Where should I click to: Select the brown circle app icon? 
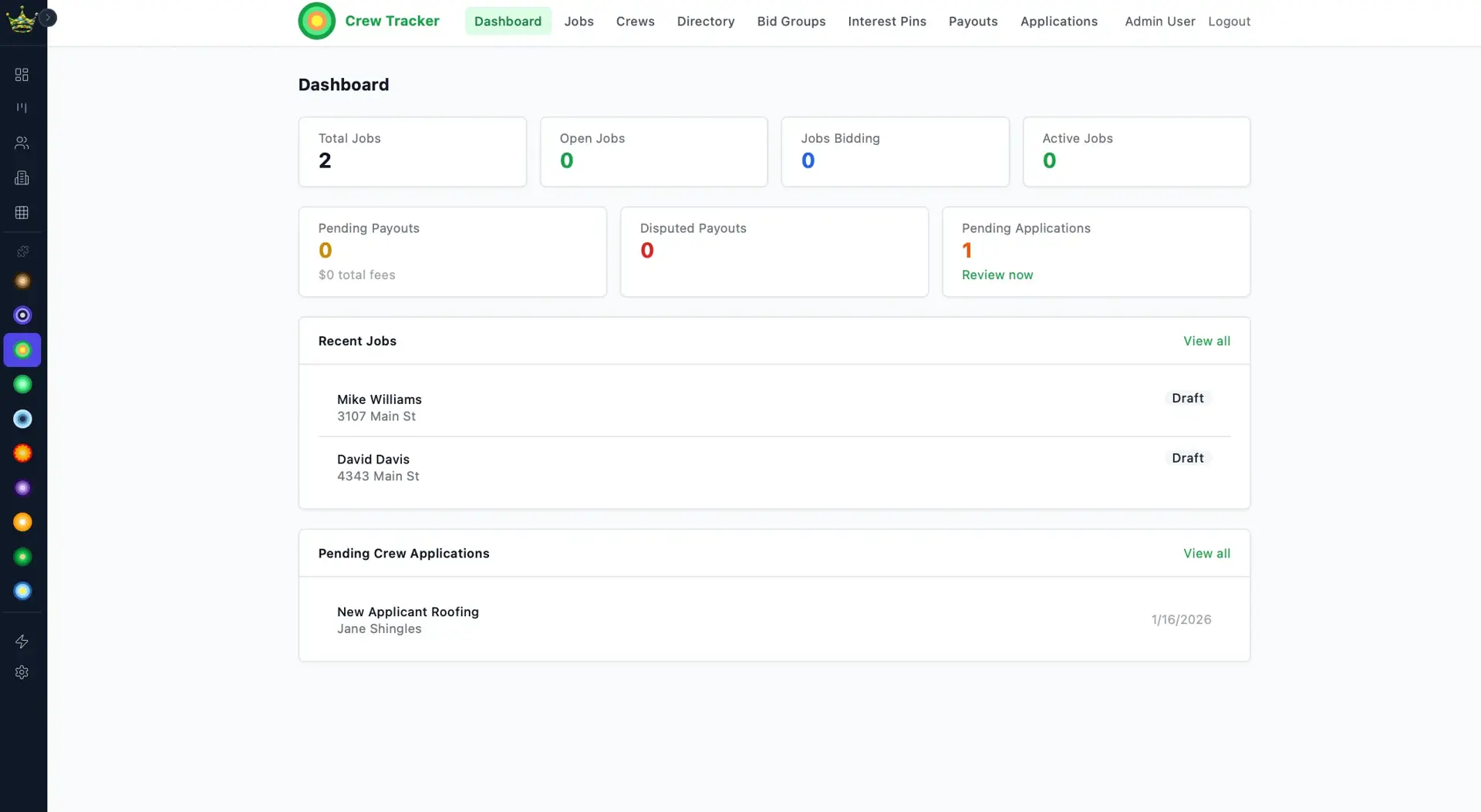22,281
